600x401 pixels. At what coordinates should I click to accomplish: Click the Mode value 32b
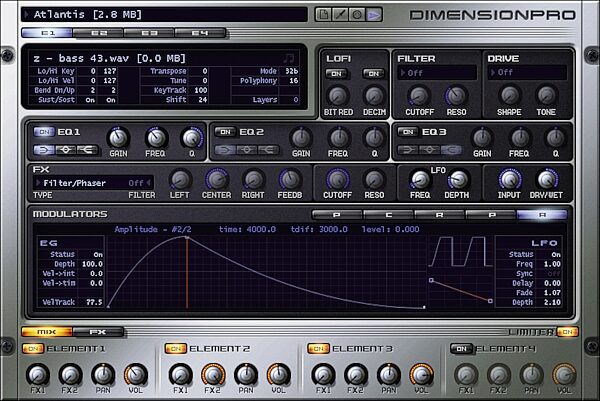click(x=291, y=71)
